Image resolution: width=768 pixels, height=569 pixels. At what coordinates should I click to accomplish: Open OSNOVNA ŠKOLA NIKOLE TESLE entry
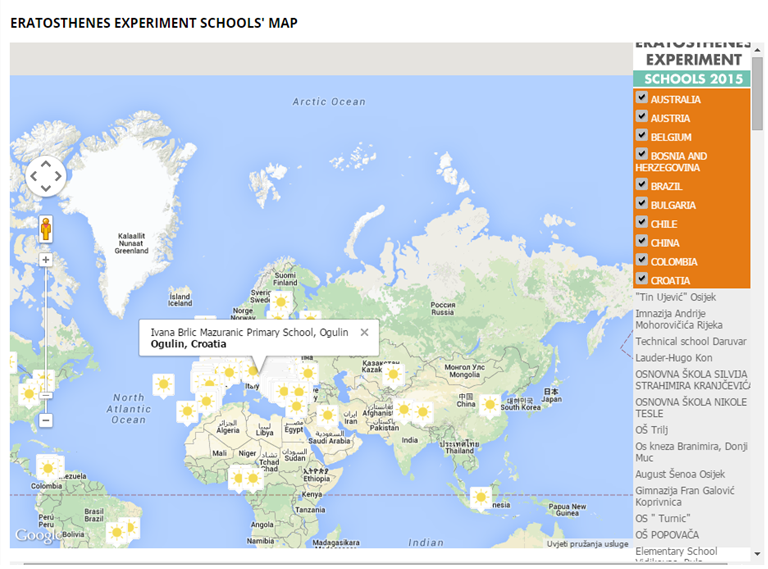(691, 408)
